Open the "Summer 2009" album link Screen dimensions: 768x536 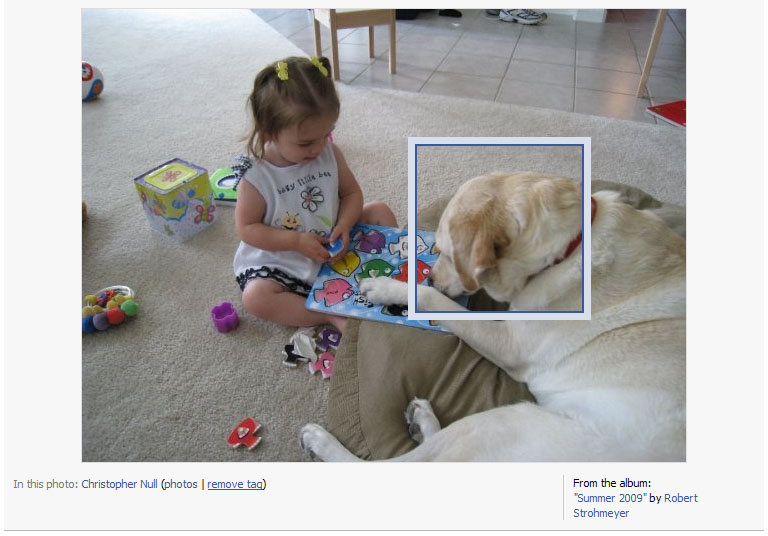(x=610, y=498)
